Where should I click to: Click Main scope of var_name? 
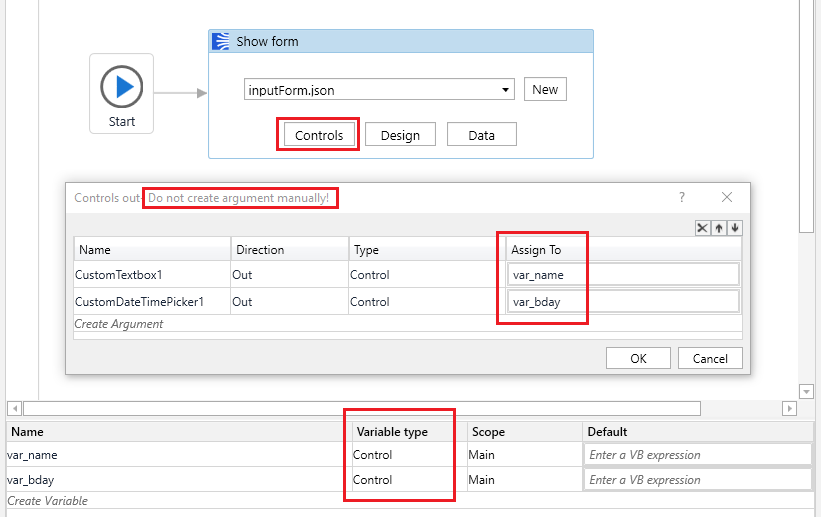(x=524, y=454)
